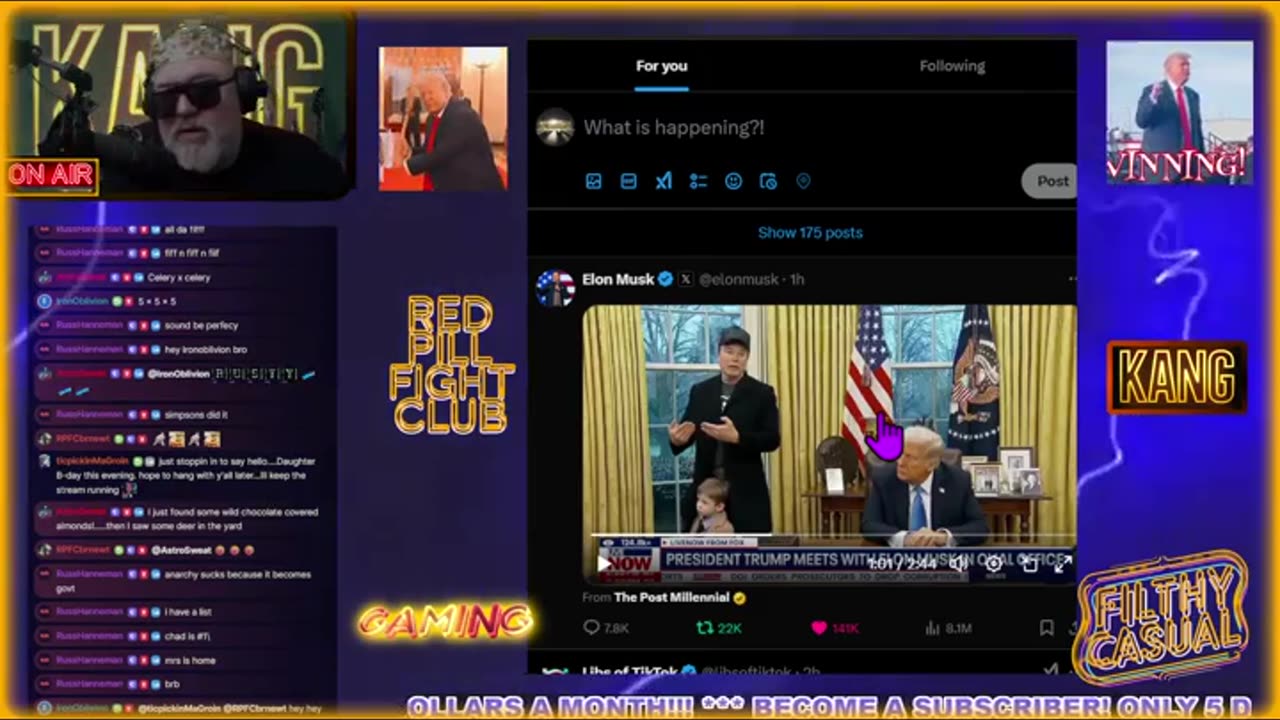Click the 1h timestamp on Elon Musk's post
Image resolution: width=1280 pixels, height=720 pixels.
click(x=797, y=279)
